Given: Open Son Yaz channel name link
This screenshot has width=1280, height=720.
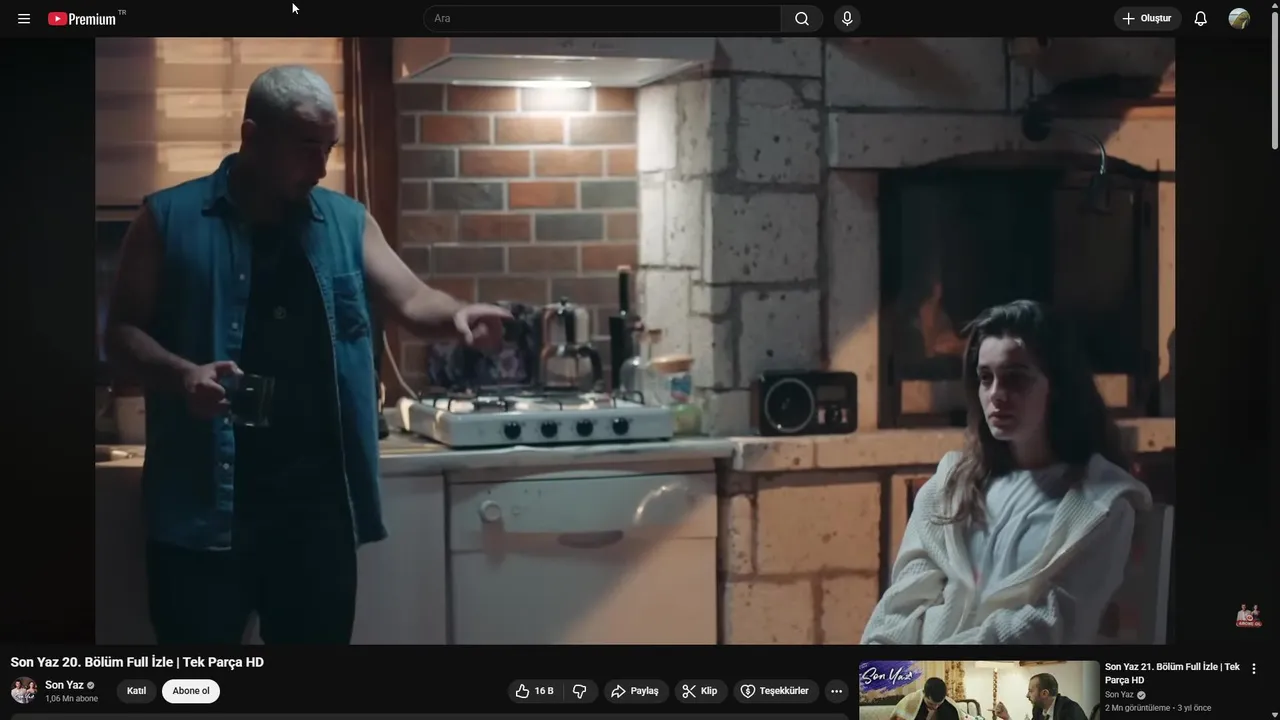Looking at the screenshot, I should 64,685.
